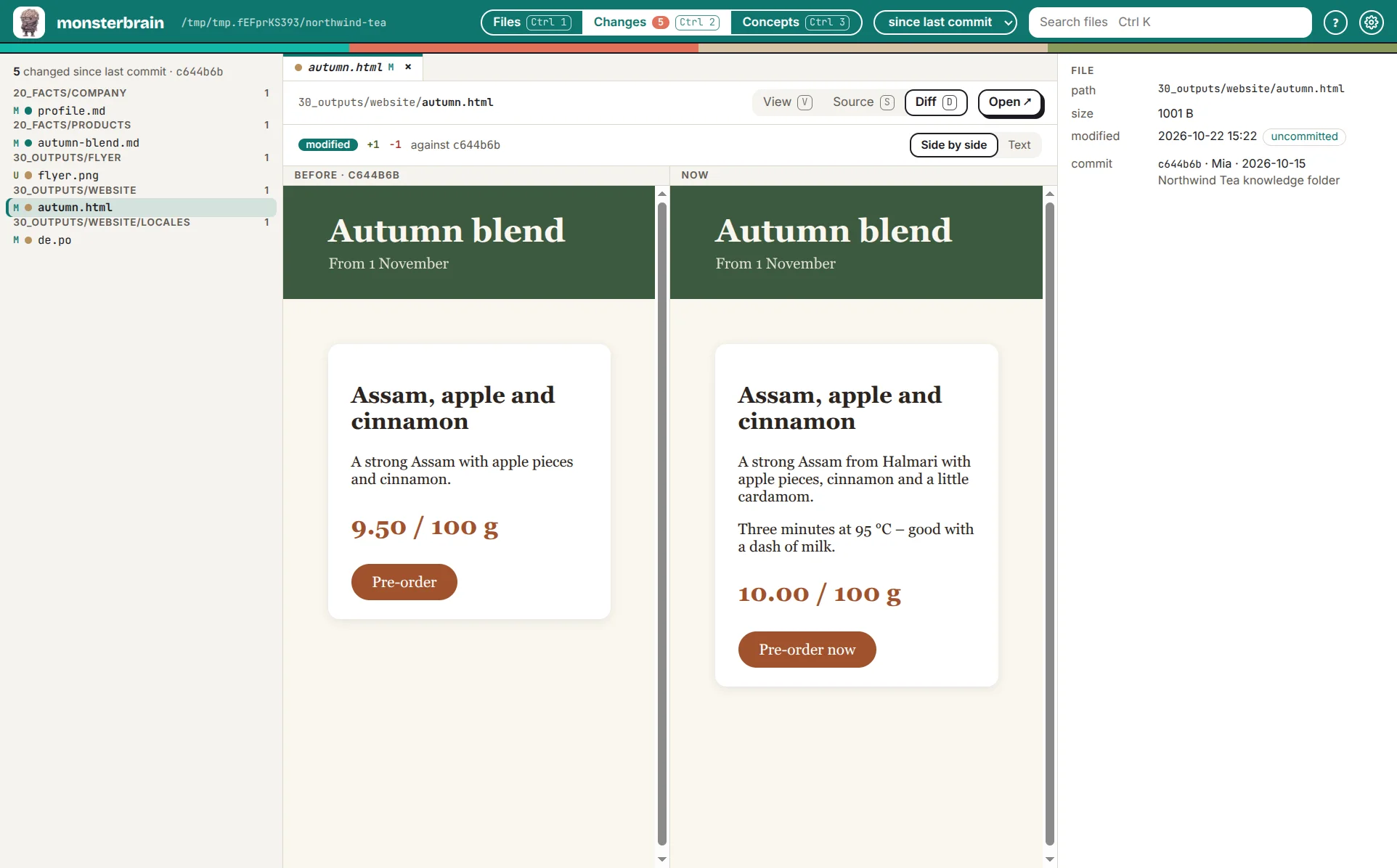Close the autumn.html tab
Image resolution: width=1397 pixels, height=868 pixels.
point(408,67)
